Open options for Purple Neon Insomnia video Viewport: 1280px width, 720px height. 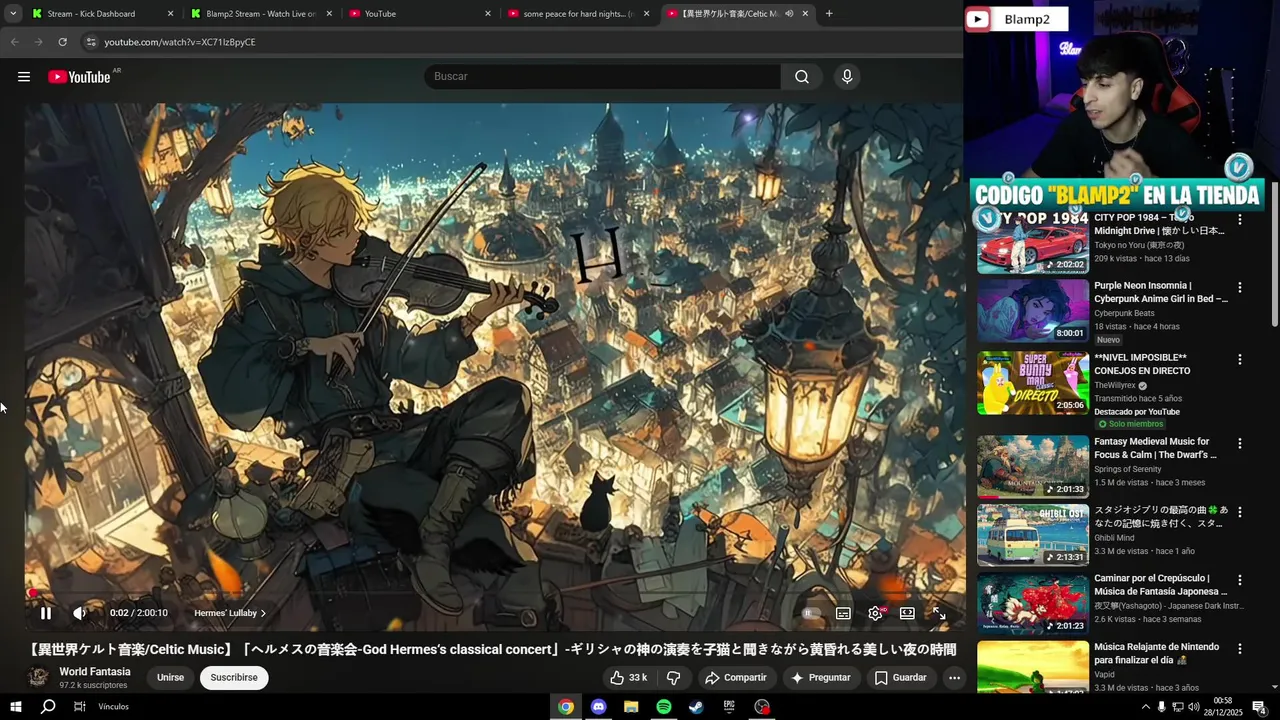pyautogui.click(x=1240, y=287)
